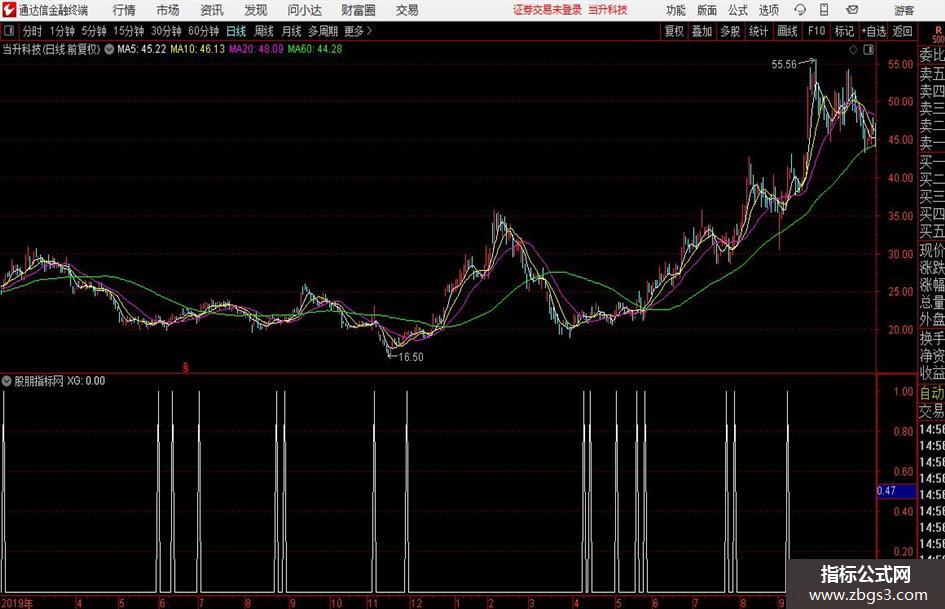Viewport: 945px width, 609px height.
Task: Switch to the 1分钟 period tab
Action: 62,31
